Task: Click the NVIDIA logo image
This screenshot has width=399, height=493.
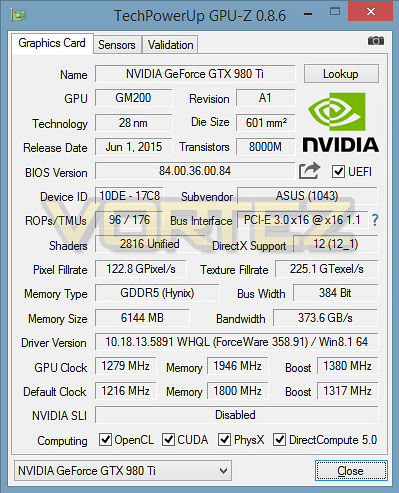Action: pyautogui.click(x=340, y=123)
